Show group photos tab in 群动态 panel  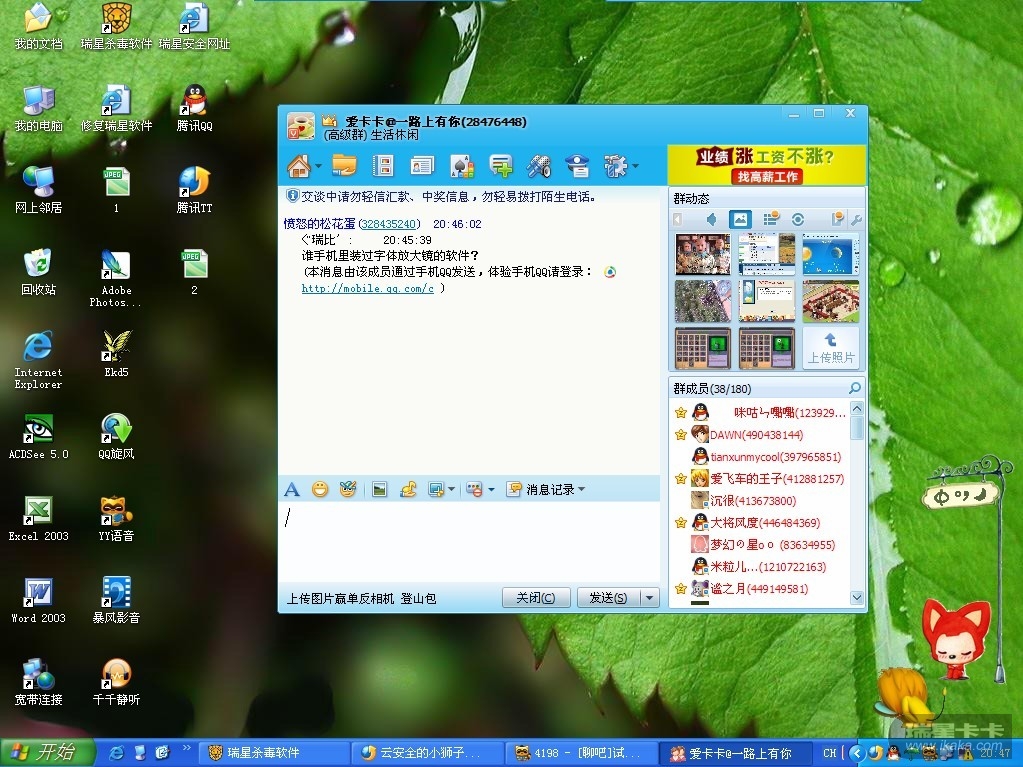pyautogui.click(x=741, y=219)
